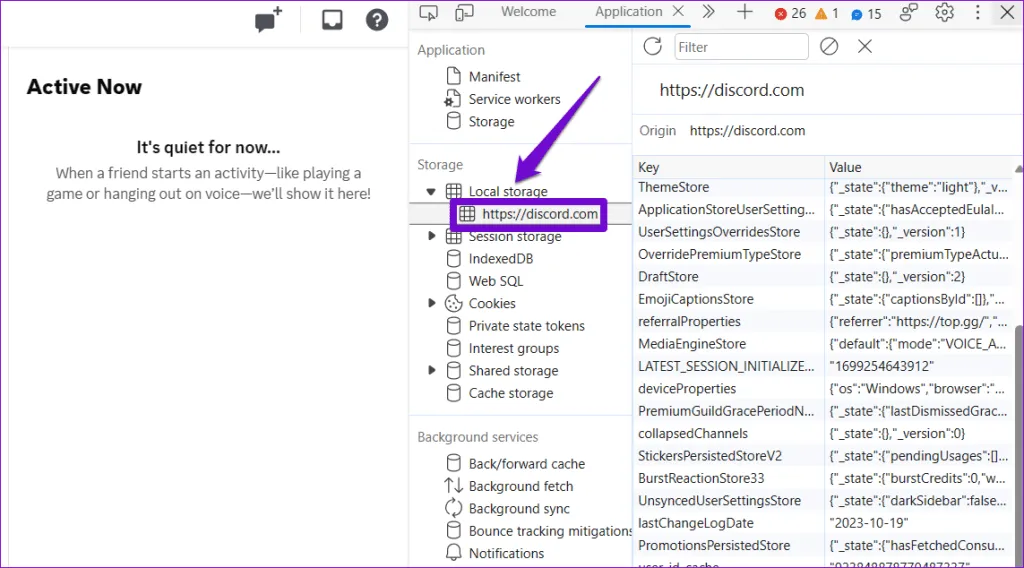Activate the inspect element picker icon

429,13
